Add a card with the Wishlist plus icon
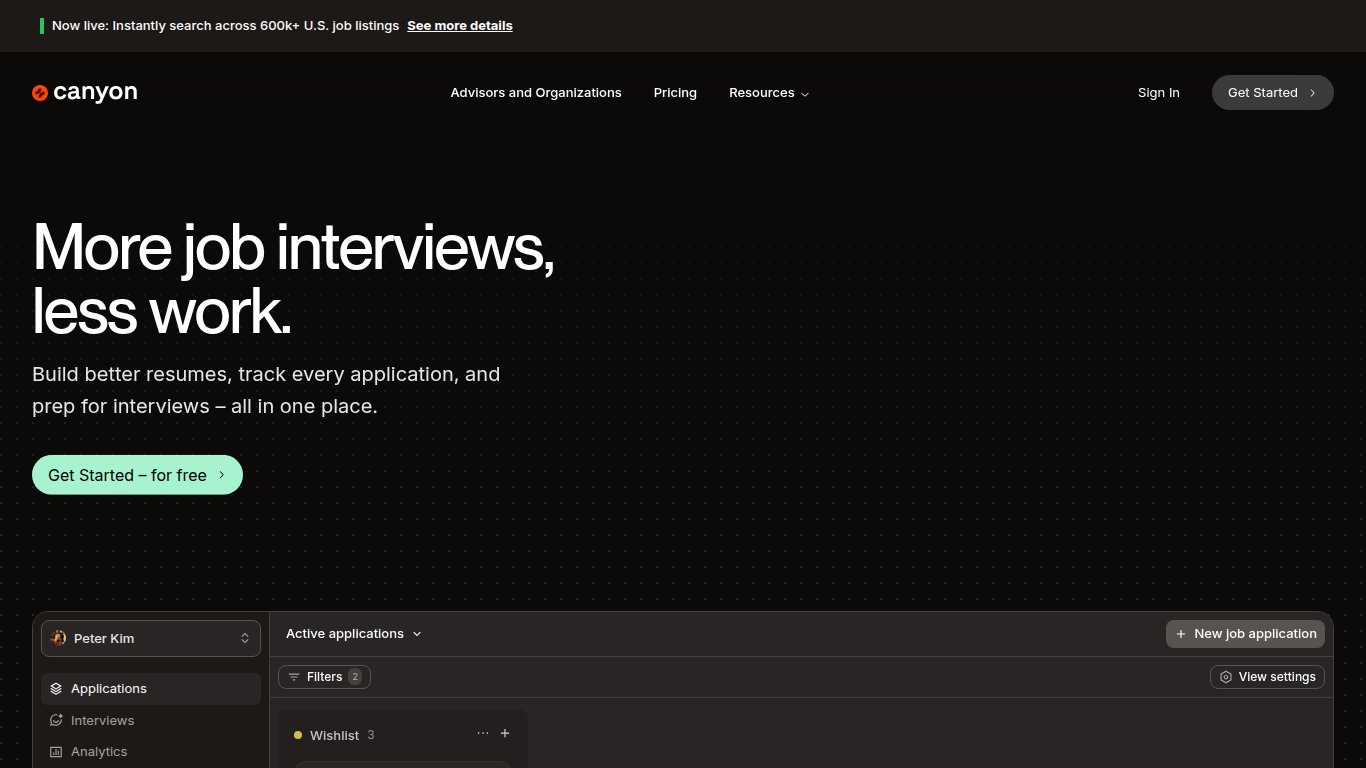The image size is (1366, 768). [505, 733]
